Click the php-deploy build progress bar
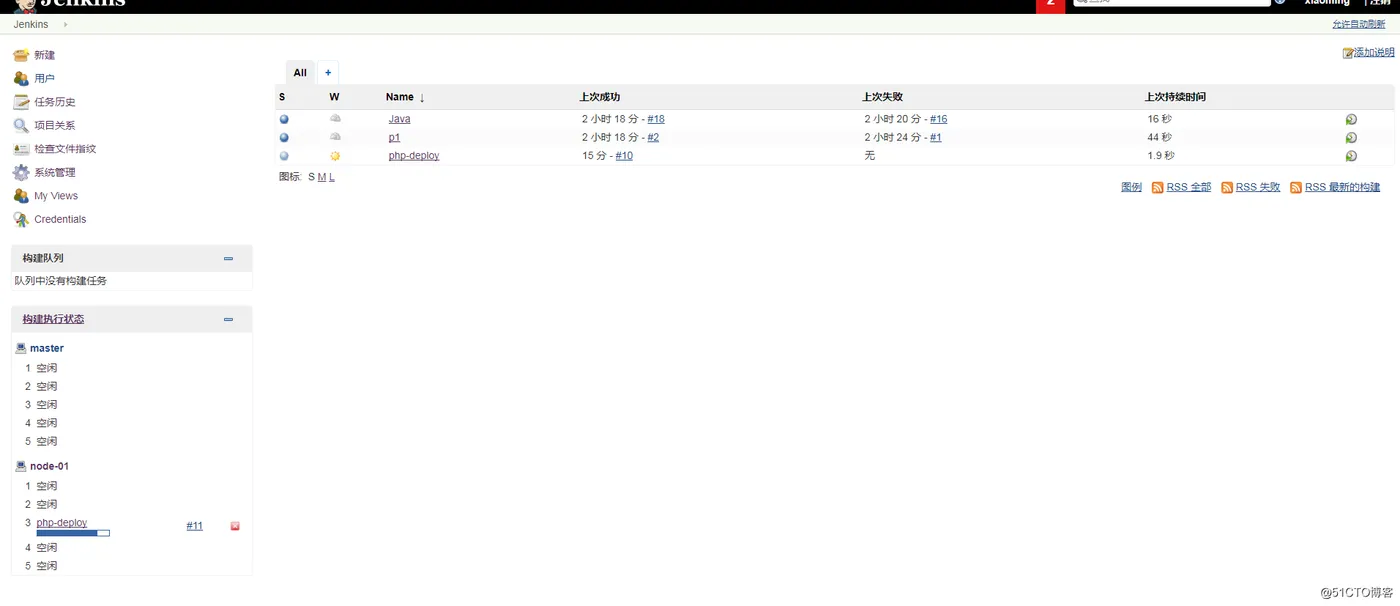The width and height of the screenshot is (1400, 606). pos(73,533)
